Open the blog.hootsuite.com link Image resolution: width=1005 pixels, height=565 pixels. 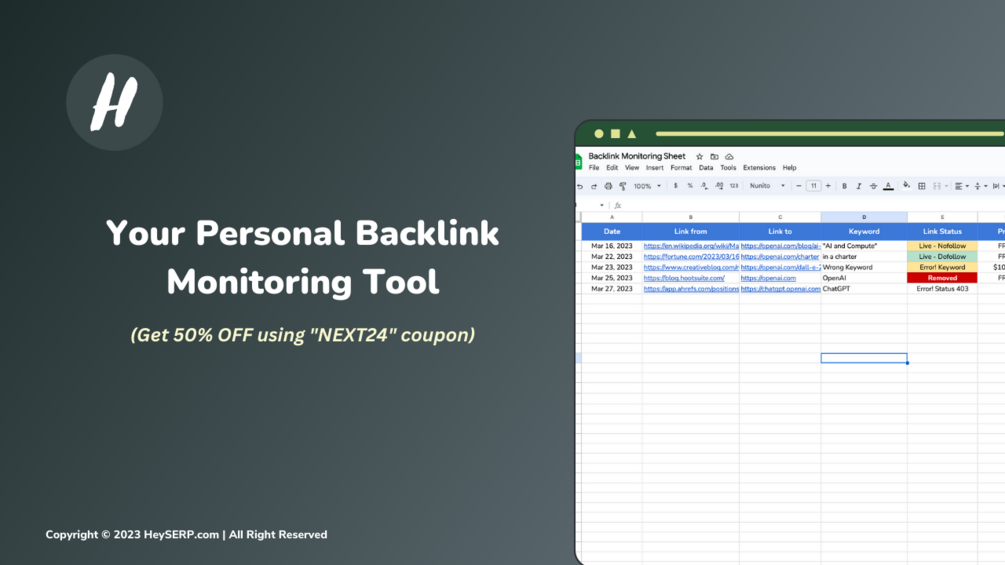[684, 279]
